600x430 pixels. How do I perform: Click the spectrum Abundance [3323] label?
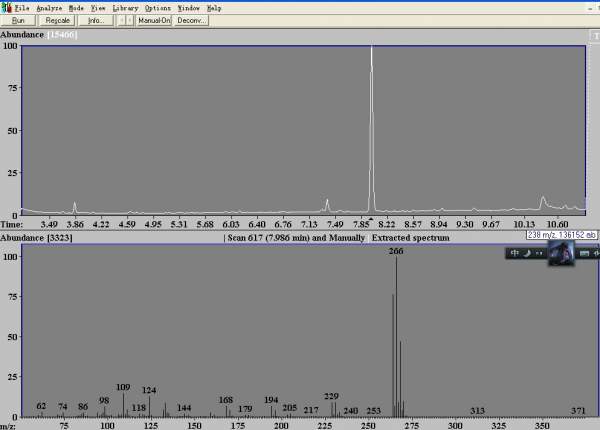(36, 238)
